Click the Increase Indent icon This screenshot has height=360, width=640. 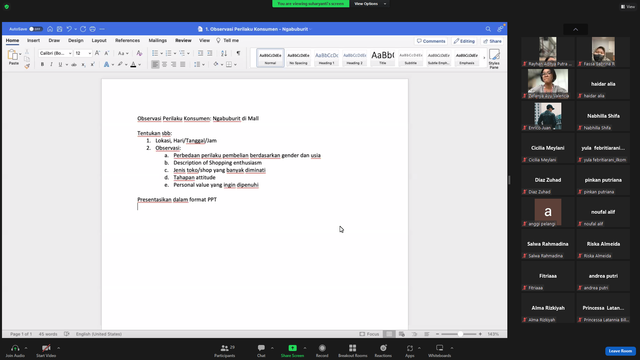tap(210, 53)
